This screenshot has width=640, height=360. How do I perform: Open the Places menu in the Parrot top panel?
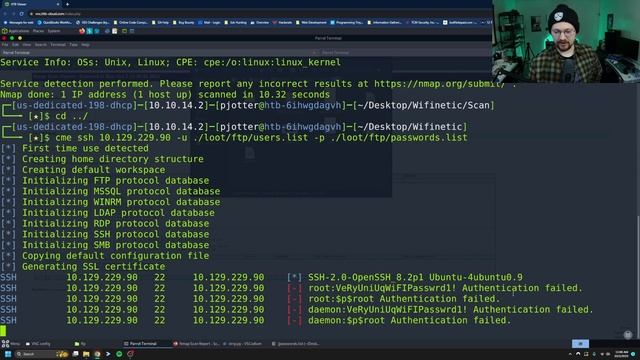coord(38,31)
